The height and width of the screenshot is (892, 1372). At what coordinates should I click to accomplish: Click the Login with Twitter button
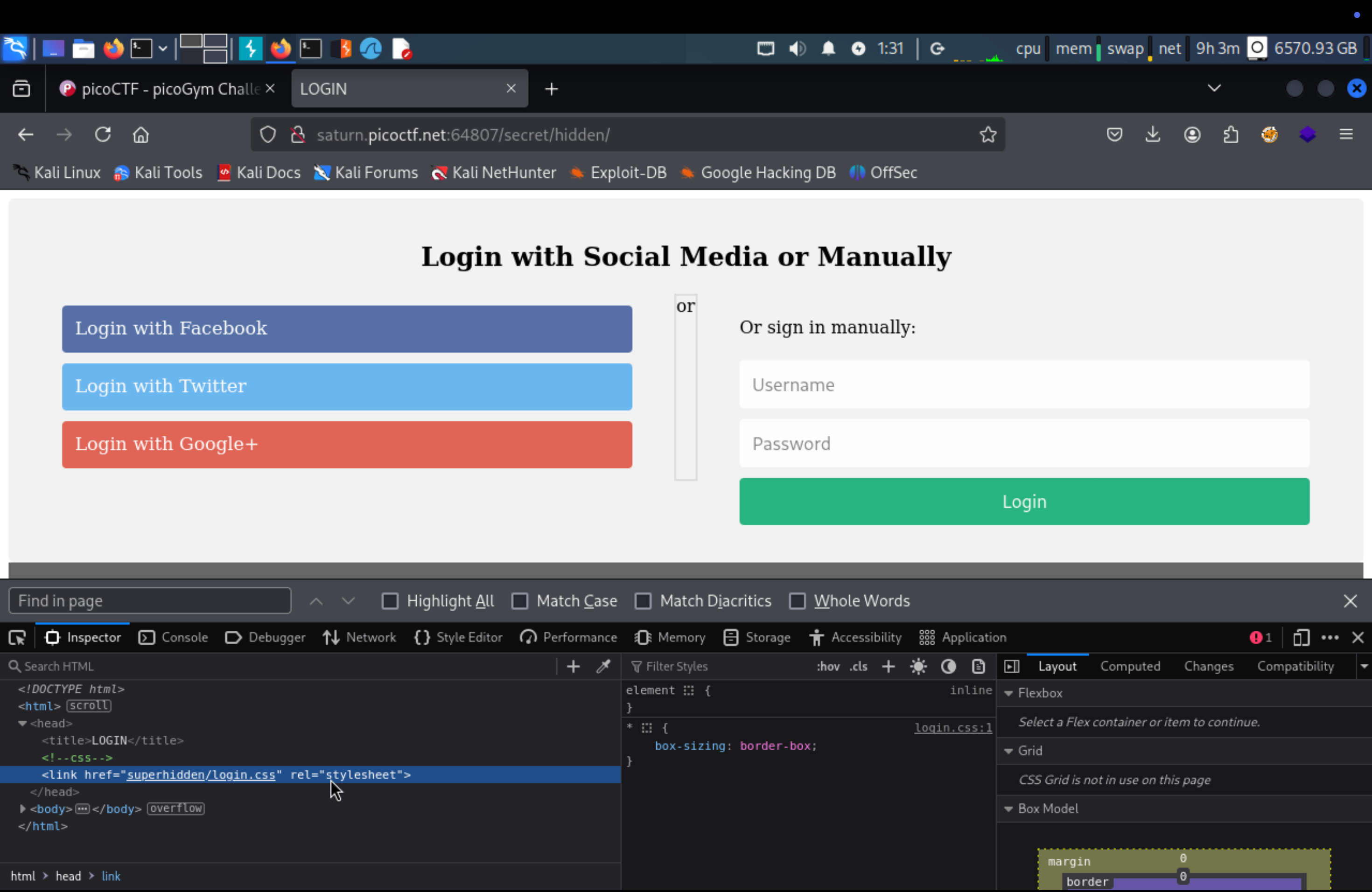tap(347, 387)
